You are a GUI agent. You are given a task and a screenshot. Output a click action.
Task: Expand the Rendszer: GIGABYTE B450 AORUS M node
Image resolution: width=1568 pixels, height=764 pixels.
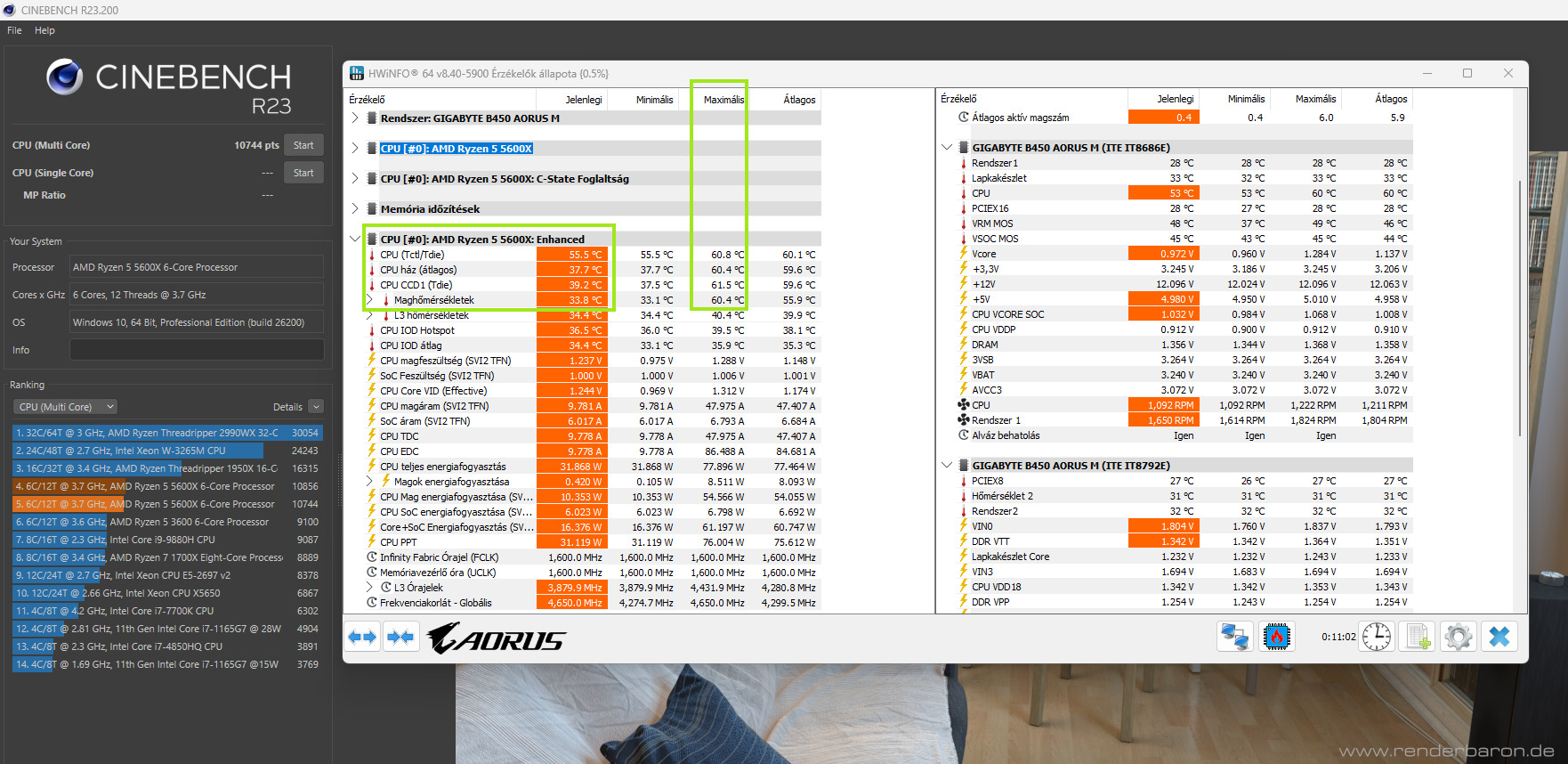click(355, 118)
